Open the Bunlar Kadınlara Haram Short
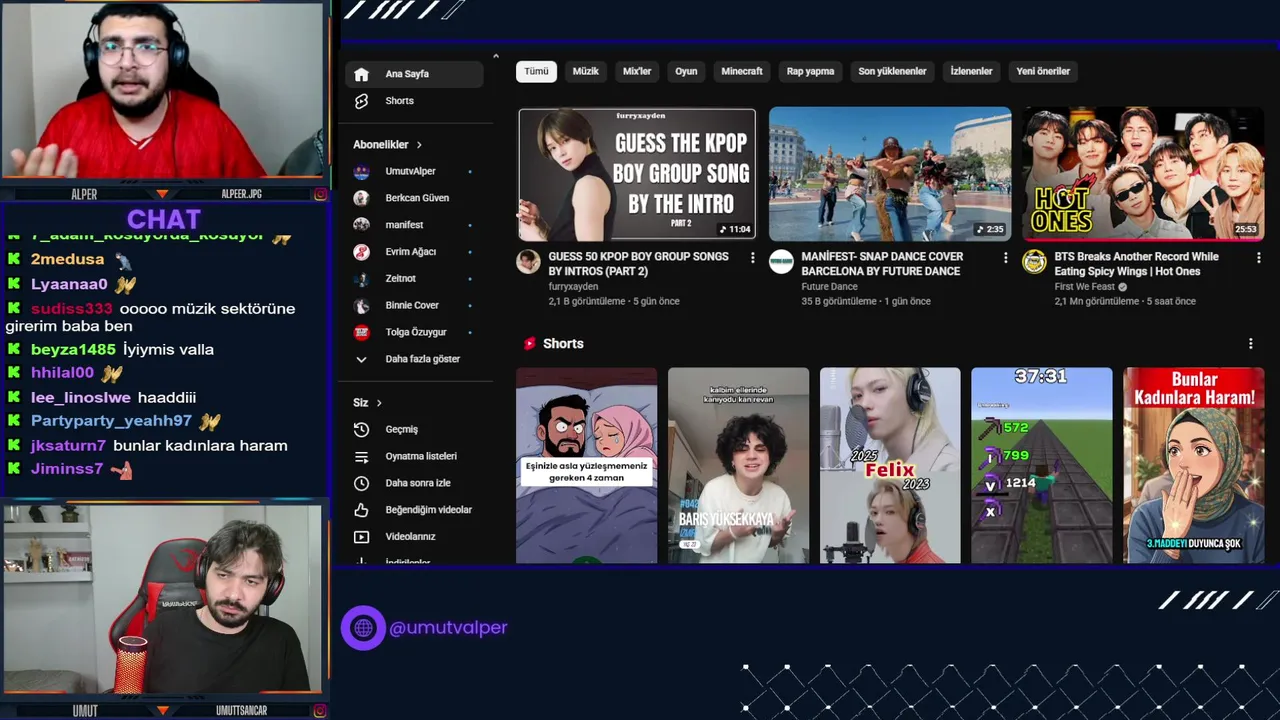 pyautogui.click(x=1194, y=465)
